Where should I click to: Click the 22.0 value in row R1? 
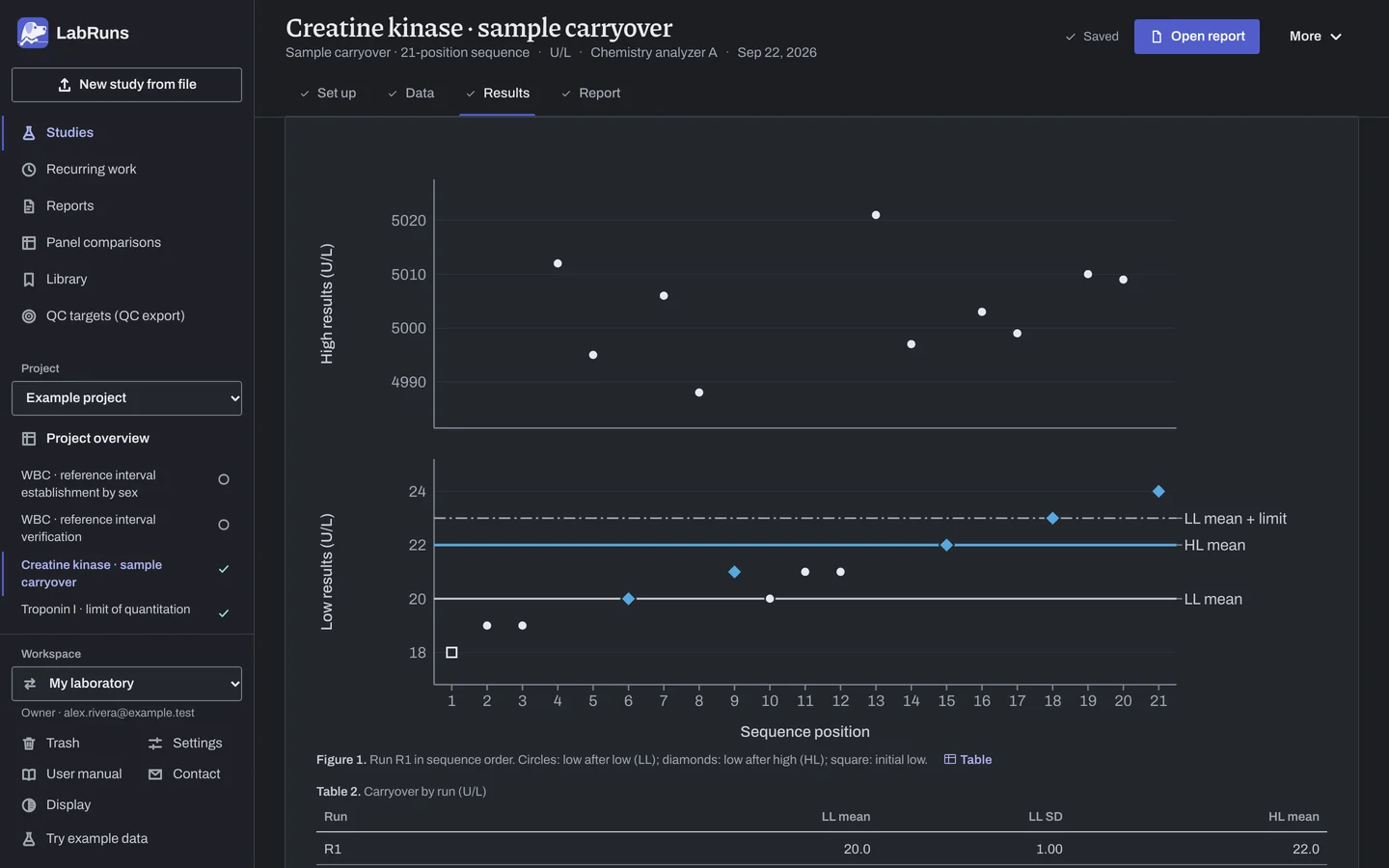coord(1306,850)
